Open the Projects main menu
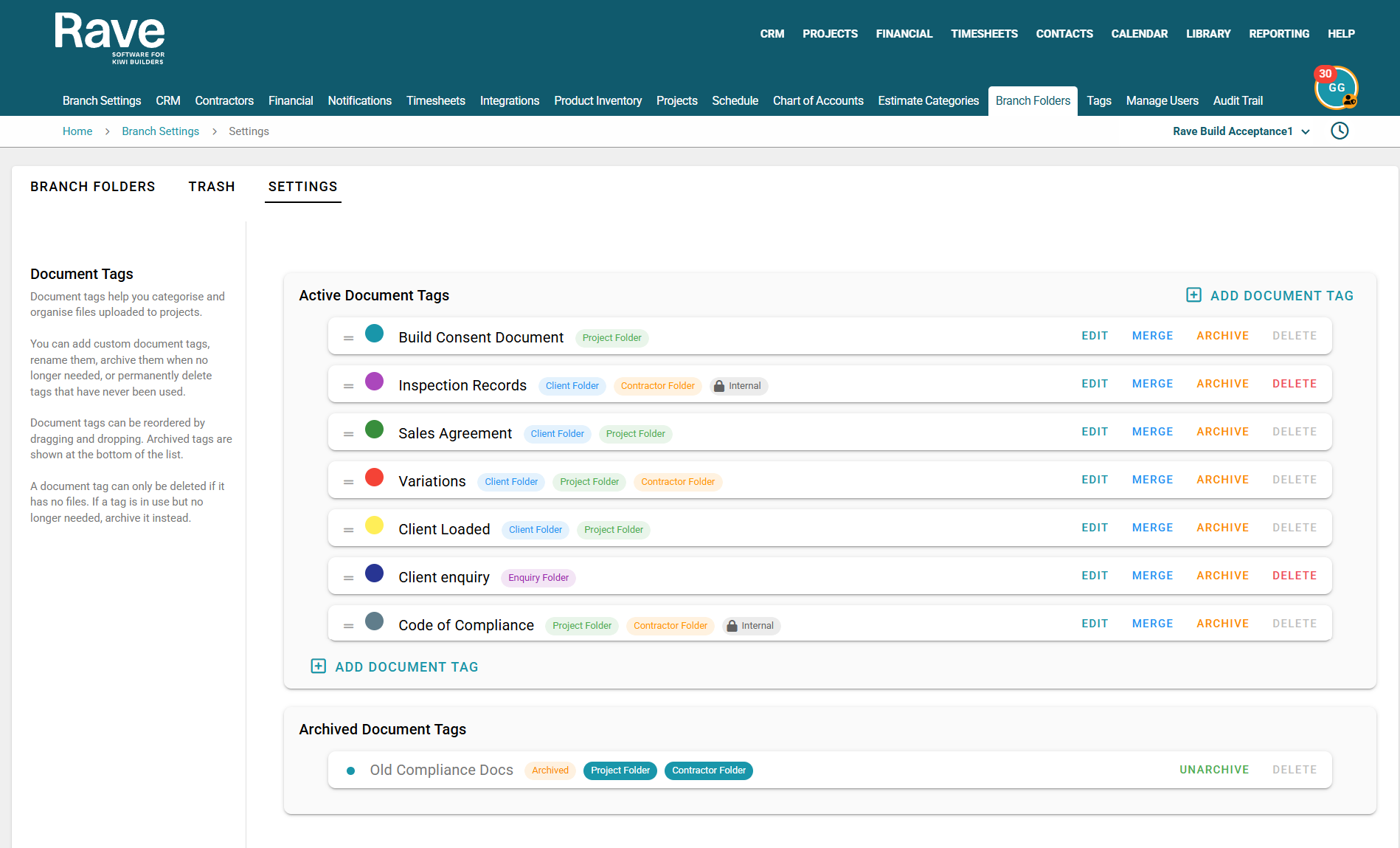Viewport: 1400px width, 848px height. [x=831, y=34]
